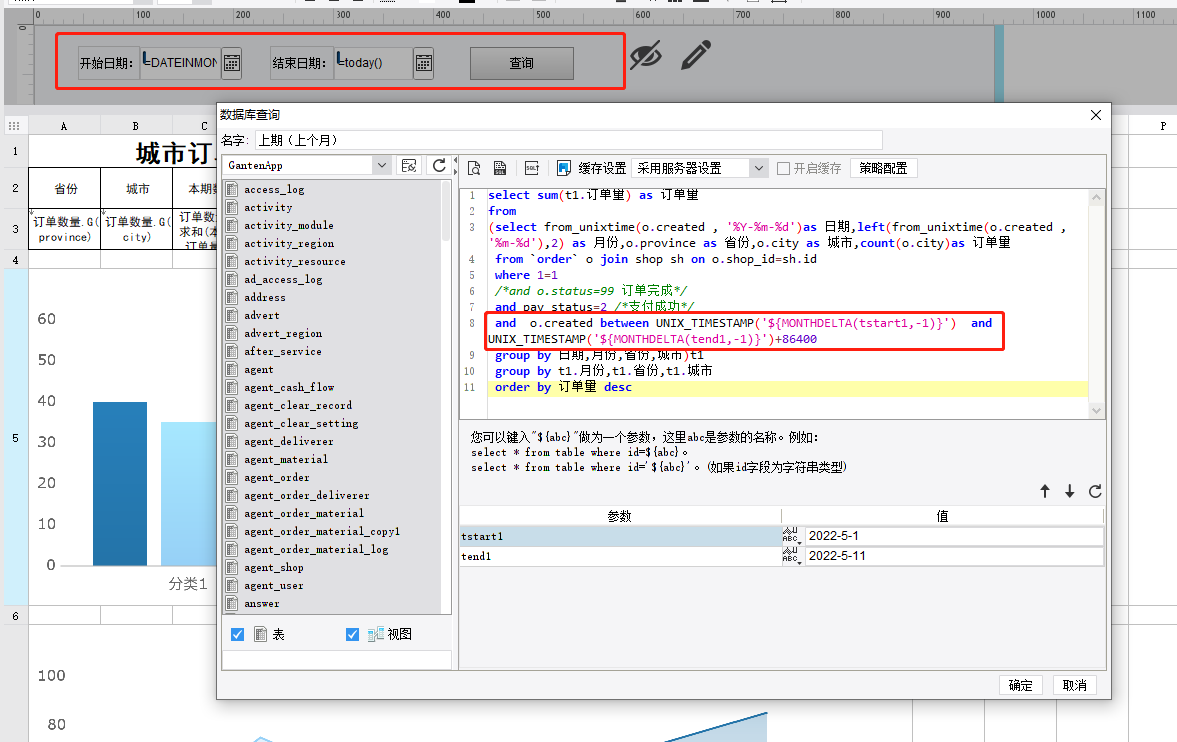Click the edit connection icon beside GantenApp

click(x=409, y=166)
